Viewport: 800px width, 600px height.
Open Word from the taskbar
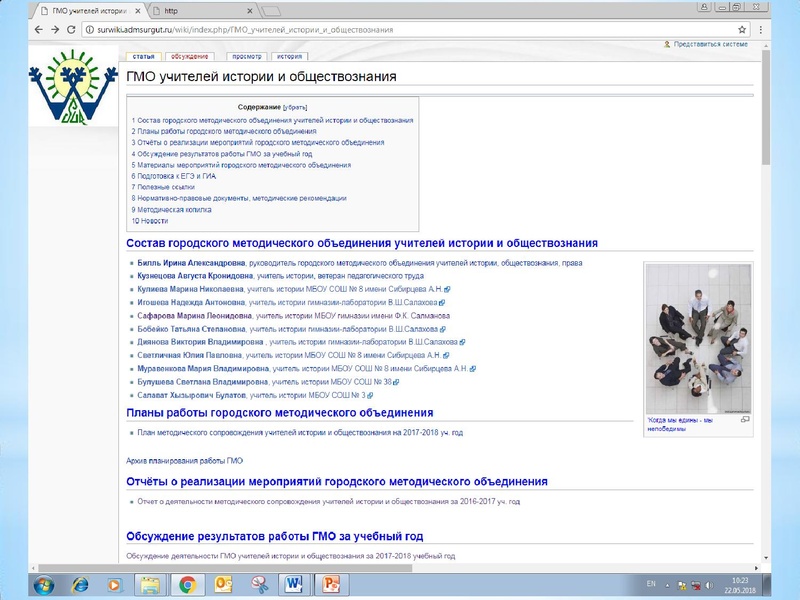point(294,584)
